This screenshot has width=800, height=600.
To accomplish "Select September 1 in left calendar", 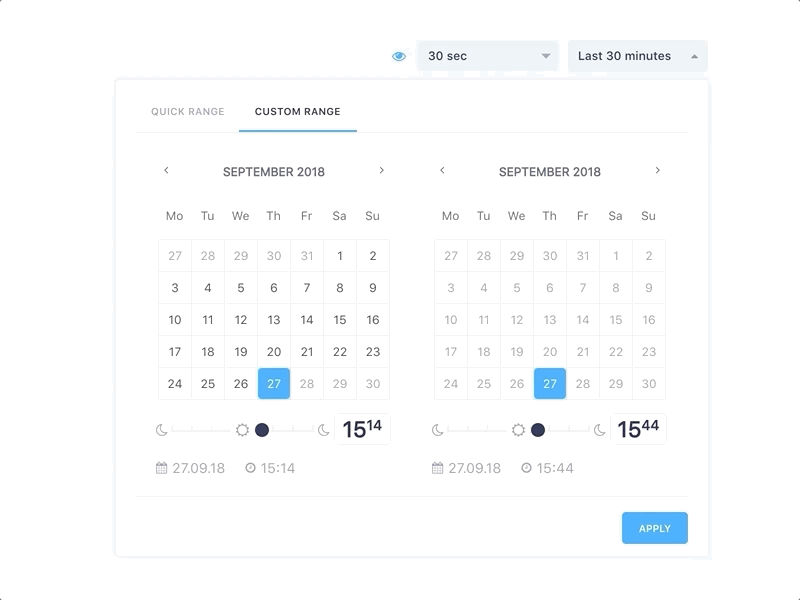I will [340, 256].
